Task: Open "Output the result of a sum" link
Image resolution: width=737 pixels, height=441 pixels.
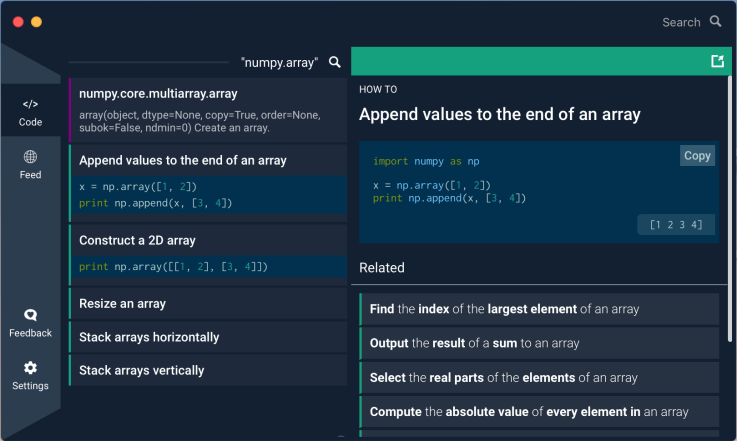Action: 538,343
